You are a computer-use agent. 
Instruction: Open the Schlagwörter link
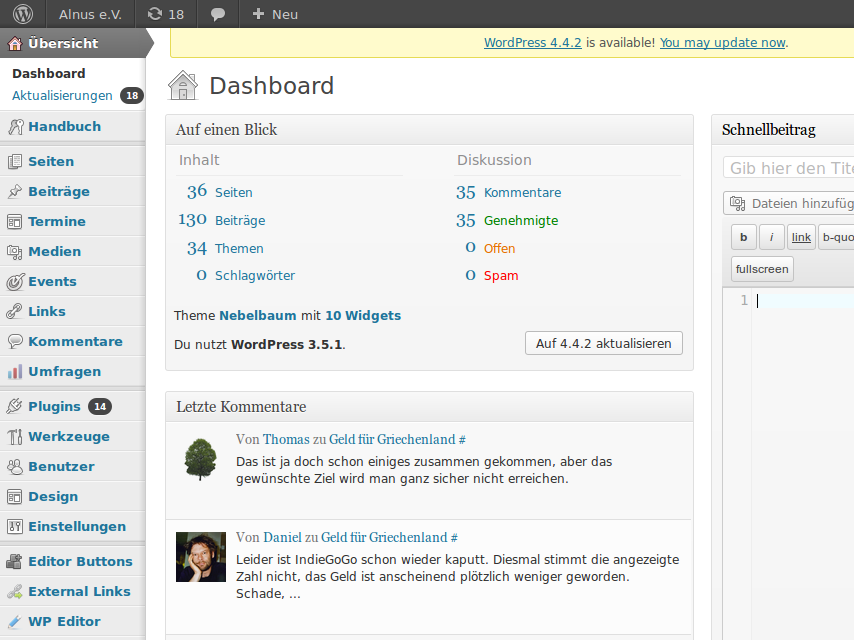click(x=255, y=276)
